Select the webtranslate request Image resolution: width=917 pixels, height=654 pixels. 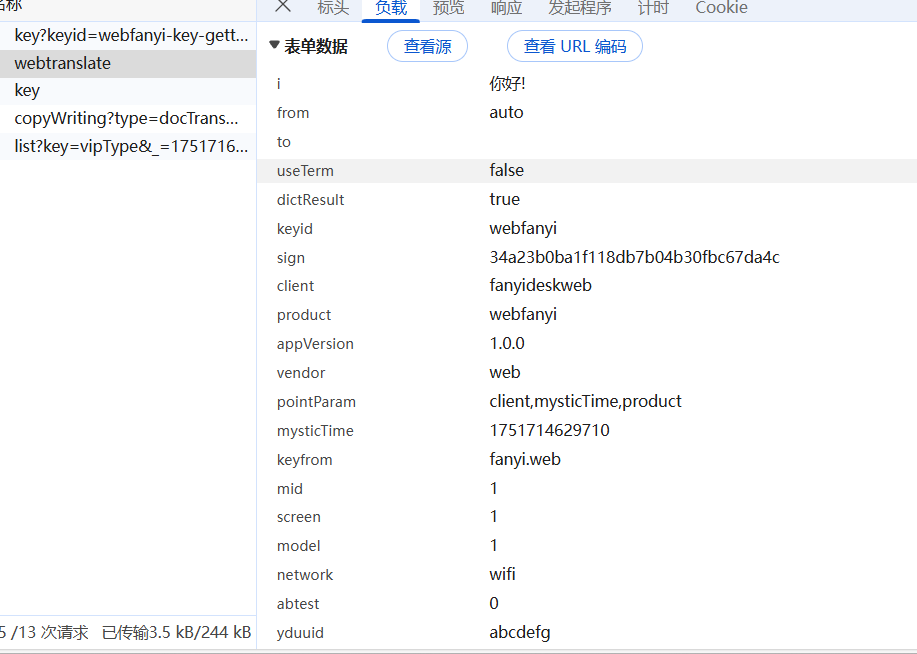click(x=128, y=63)
